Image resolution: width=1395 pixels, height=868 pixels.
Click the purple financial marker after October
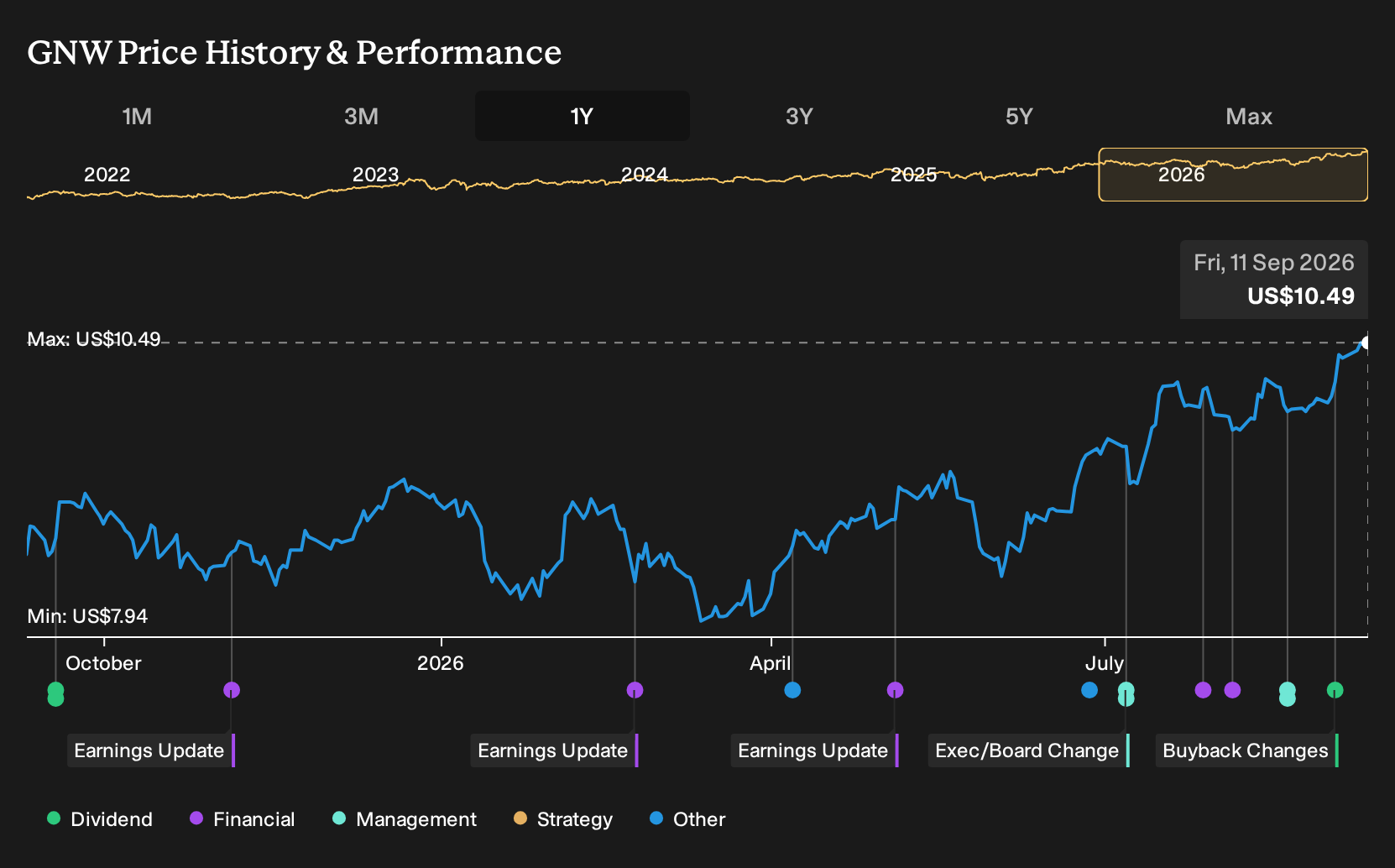click(232, 690)
